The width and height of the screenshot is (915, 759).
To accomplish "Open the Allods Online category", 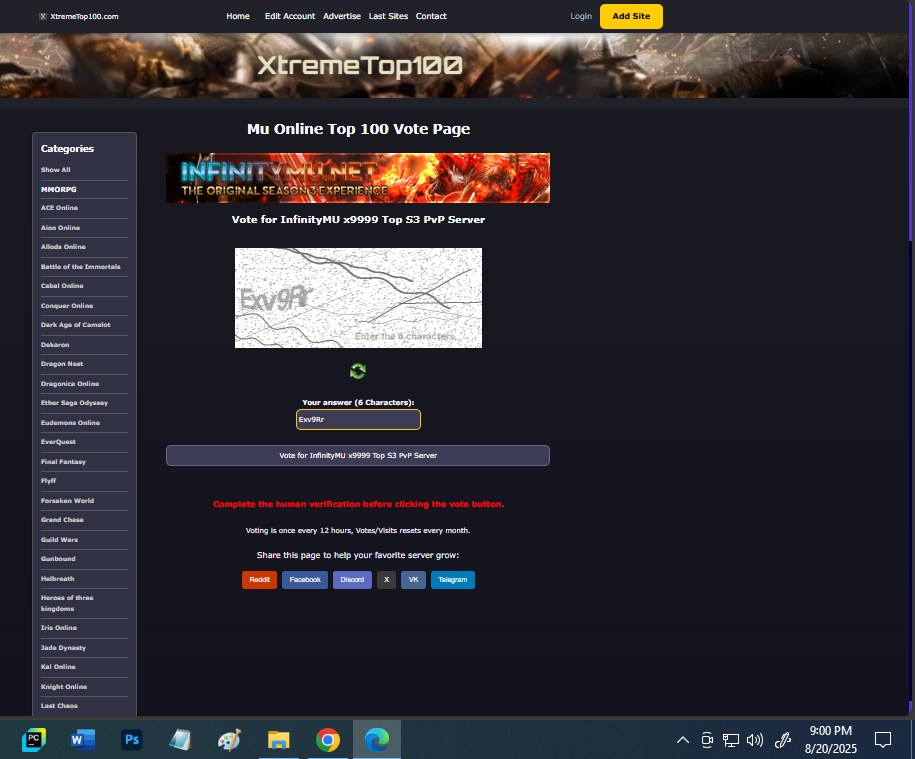I will click(x=63, y=247).
